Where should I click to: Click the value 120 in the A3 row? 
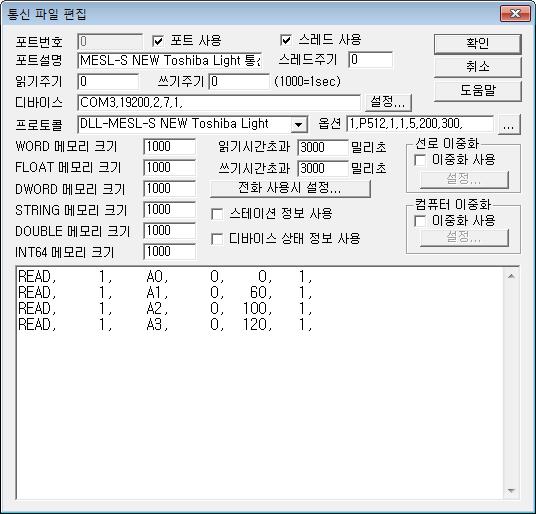click(x=255, y=325)
